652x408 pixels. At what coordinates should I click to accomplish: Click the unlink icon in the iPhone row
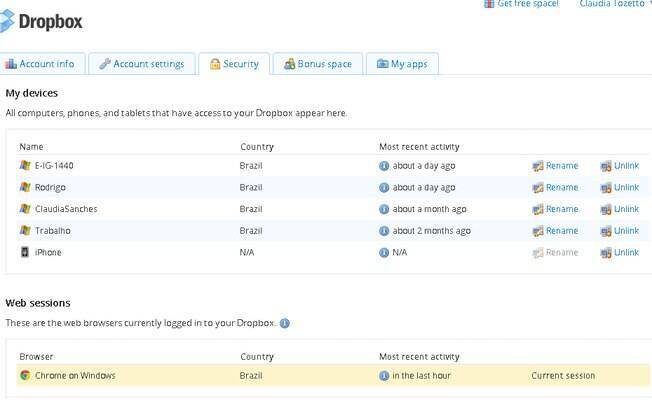606,253
